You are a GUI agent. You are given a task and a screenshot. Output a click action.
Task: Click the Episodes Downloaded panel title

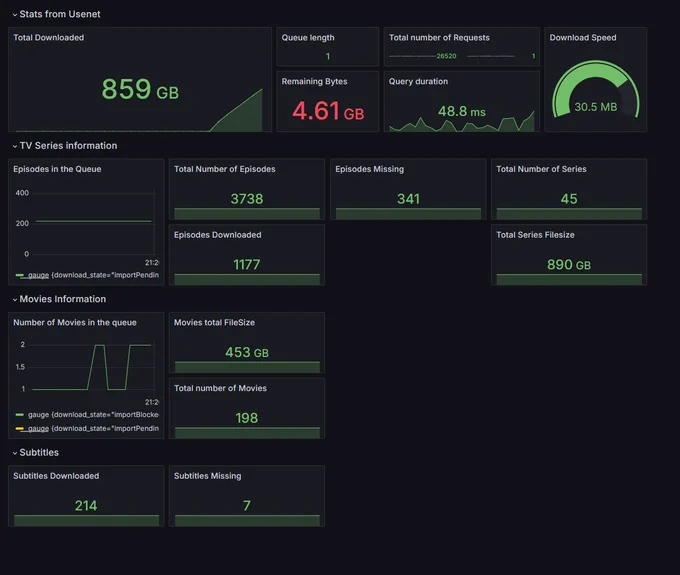click(x=217, y=235)
